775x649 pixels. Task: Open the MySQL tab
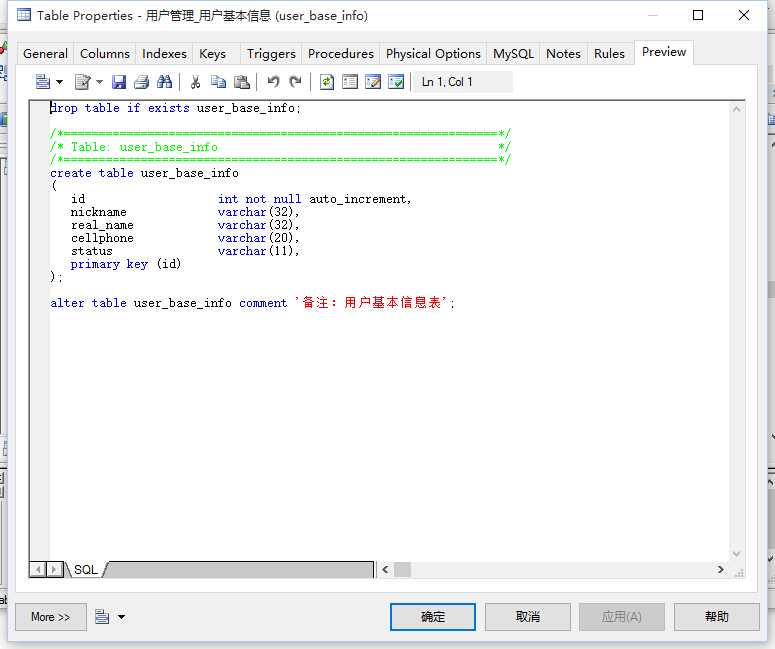[514, 53]
